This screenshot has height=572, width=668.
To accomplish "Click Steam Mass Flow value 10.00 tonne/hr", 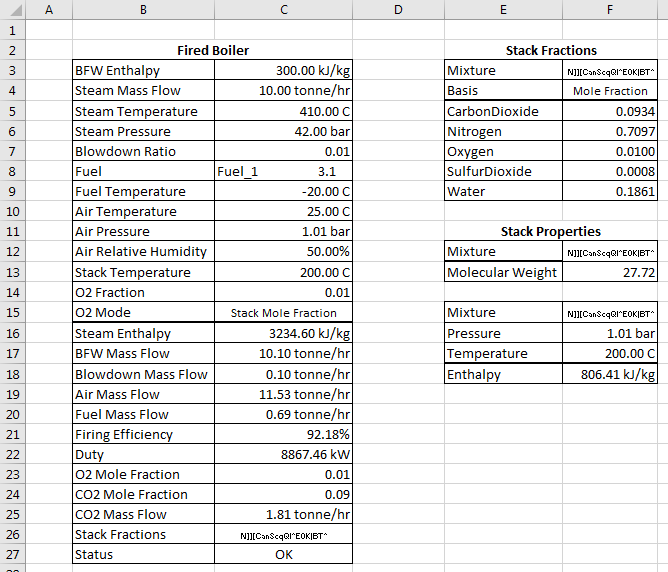I will point(283,90).
